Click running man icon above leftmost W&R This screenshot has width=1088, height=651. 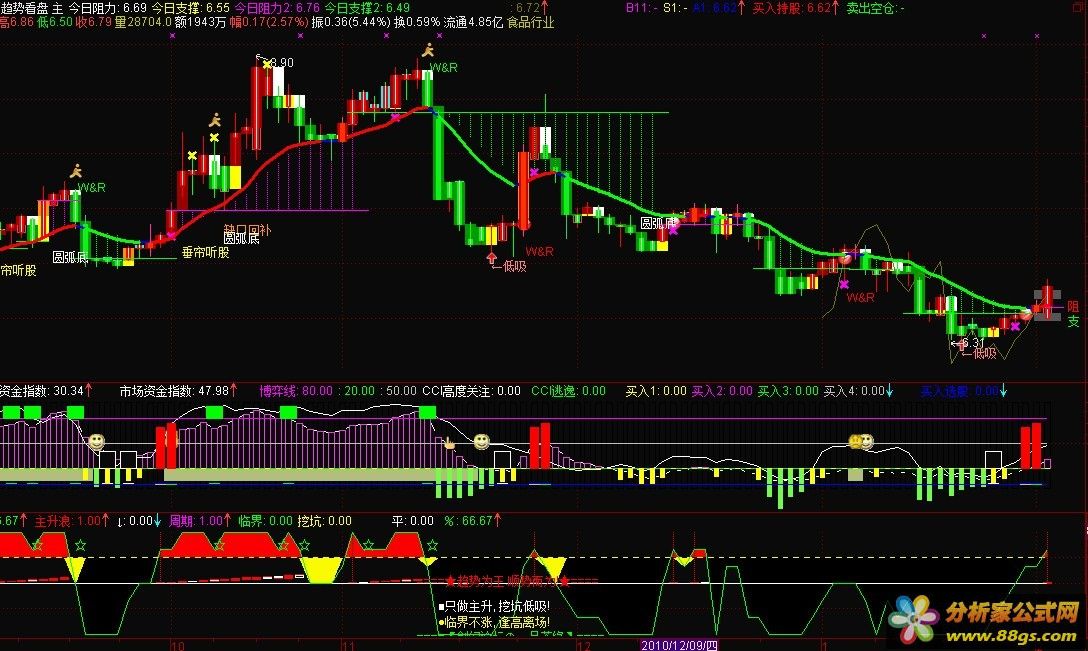click(76, 171)
